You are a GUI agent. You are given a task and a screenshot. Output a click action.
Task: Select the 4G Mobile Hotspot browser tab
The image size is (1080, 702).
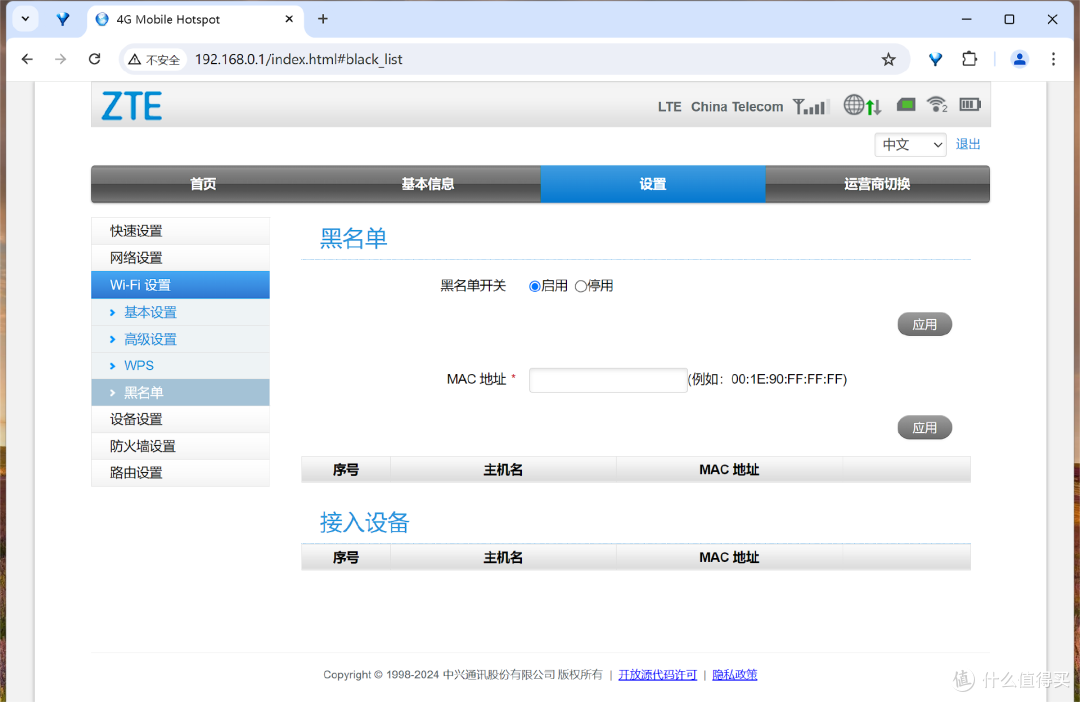pos(195,19)
